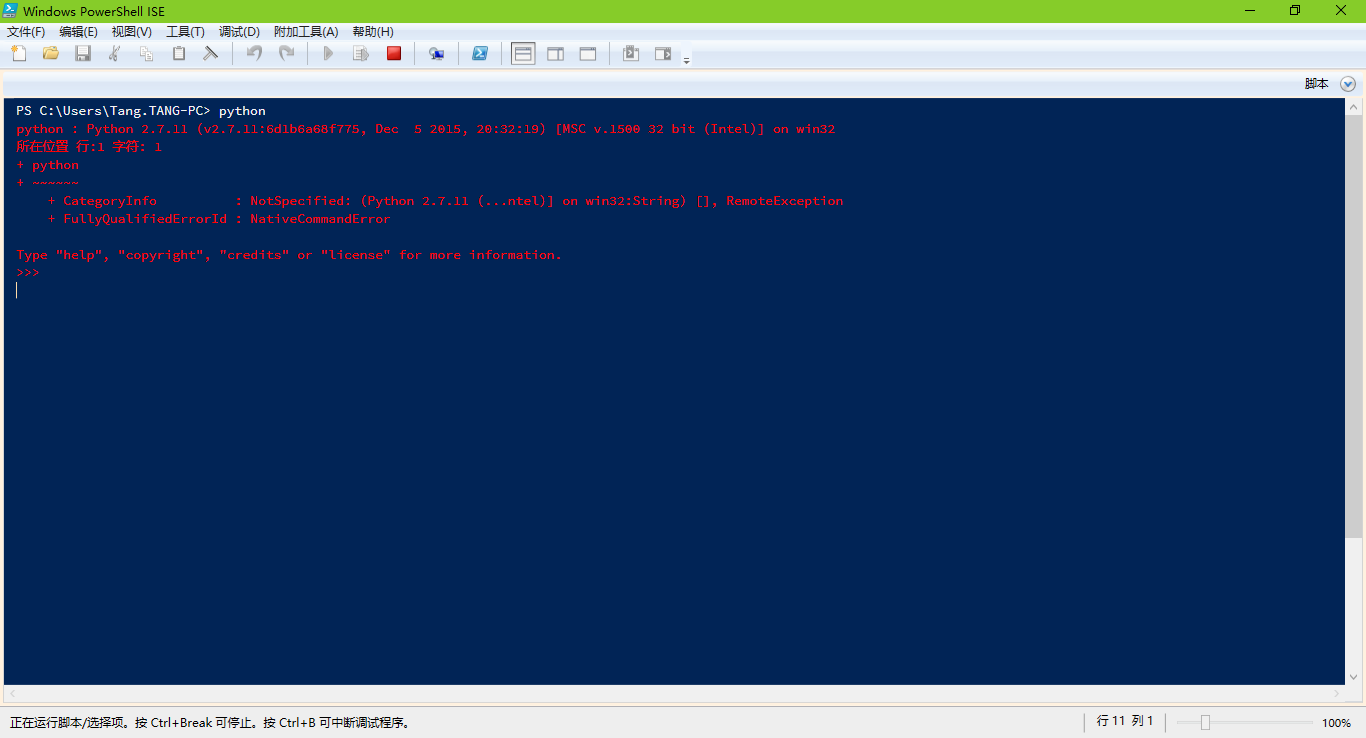
Task: Open a script file using folder icon
Action: [51, 53]
